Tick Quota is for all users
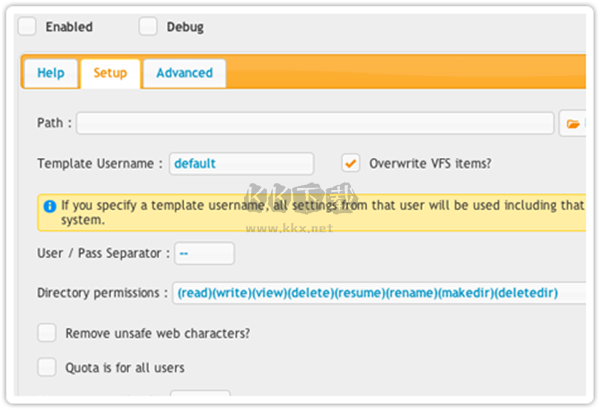 click(x=46, y=367)
